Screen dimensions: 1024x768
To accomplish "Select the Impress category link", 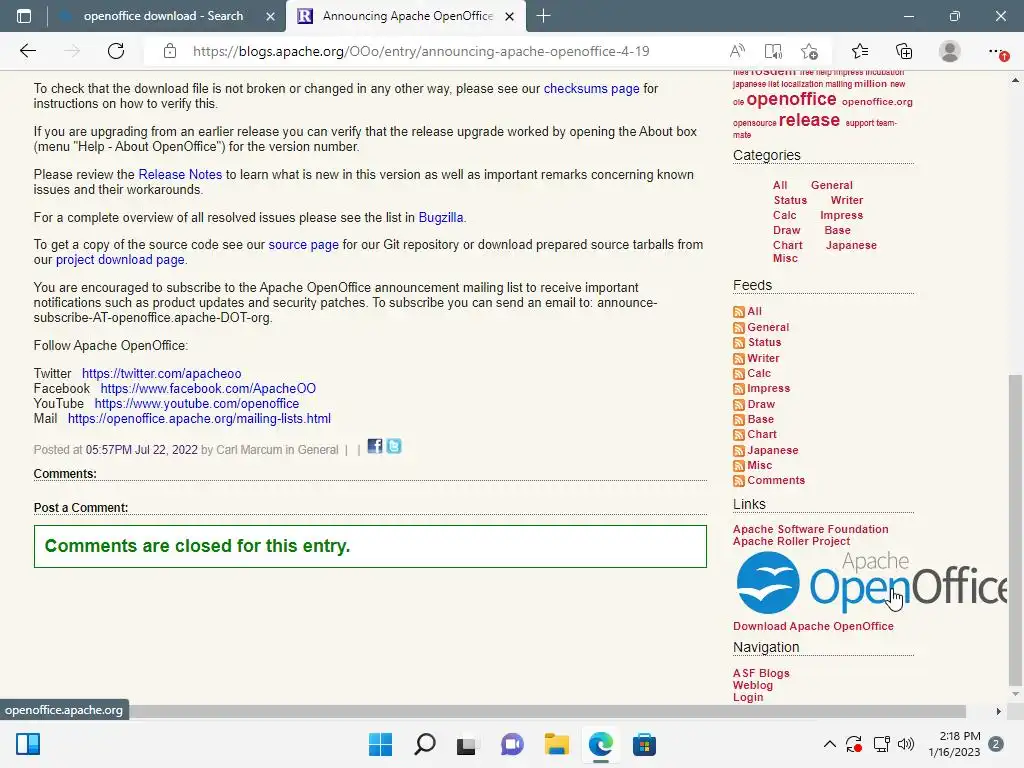I will (x=841, y=215).
